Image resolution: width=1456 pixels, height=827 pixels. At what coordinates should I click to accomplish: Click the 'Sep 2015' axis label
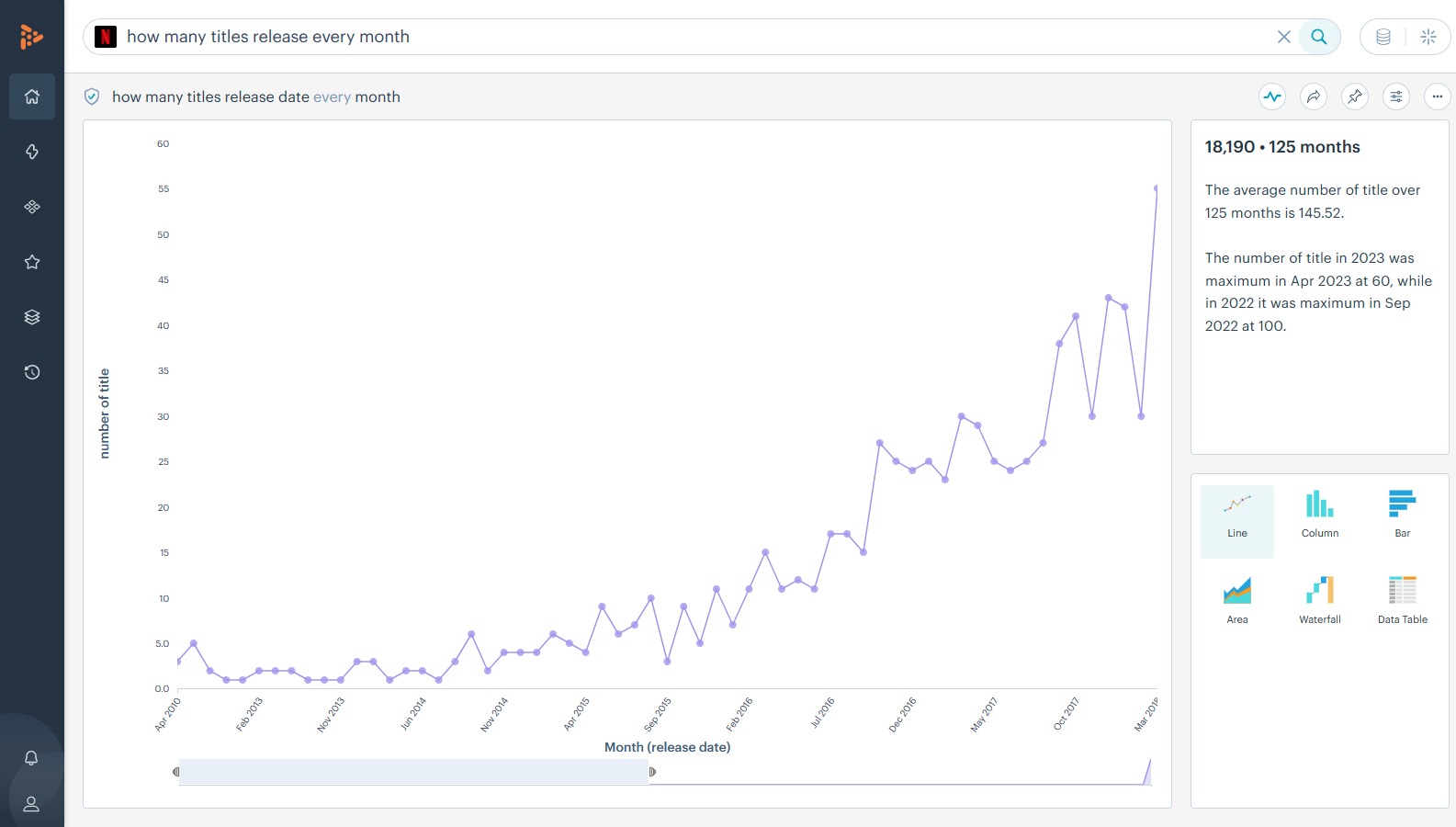pos(658,714)
